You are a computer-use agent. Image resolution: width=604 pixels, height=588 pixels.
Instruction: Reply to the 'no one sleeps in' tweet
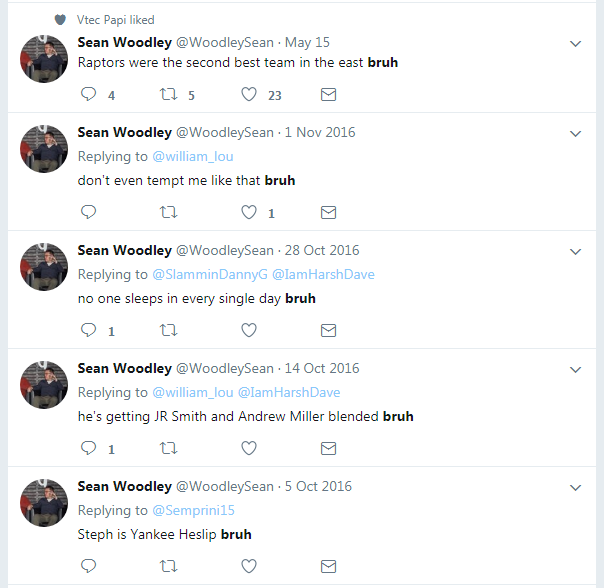(x=88, y=330)
